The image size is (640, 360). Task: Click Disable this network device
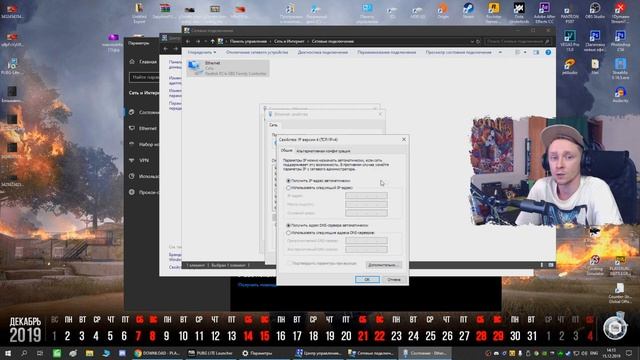[x=257, y=52]
